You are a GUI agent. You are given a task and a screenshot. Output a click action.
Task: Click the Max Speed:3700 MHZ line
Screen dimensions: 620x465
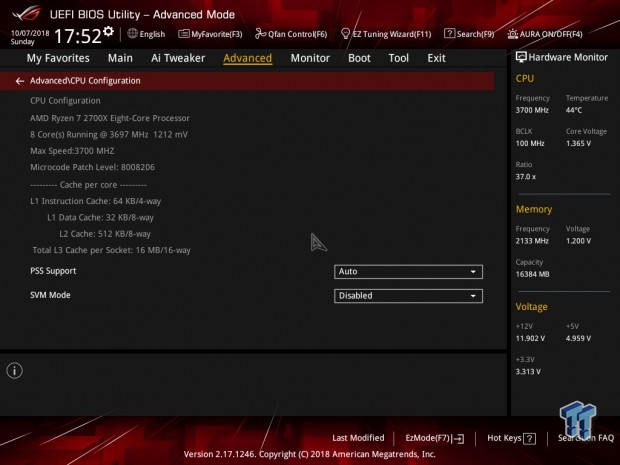[x=72, y=151]
